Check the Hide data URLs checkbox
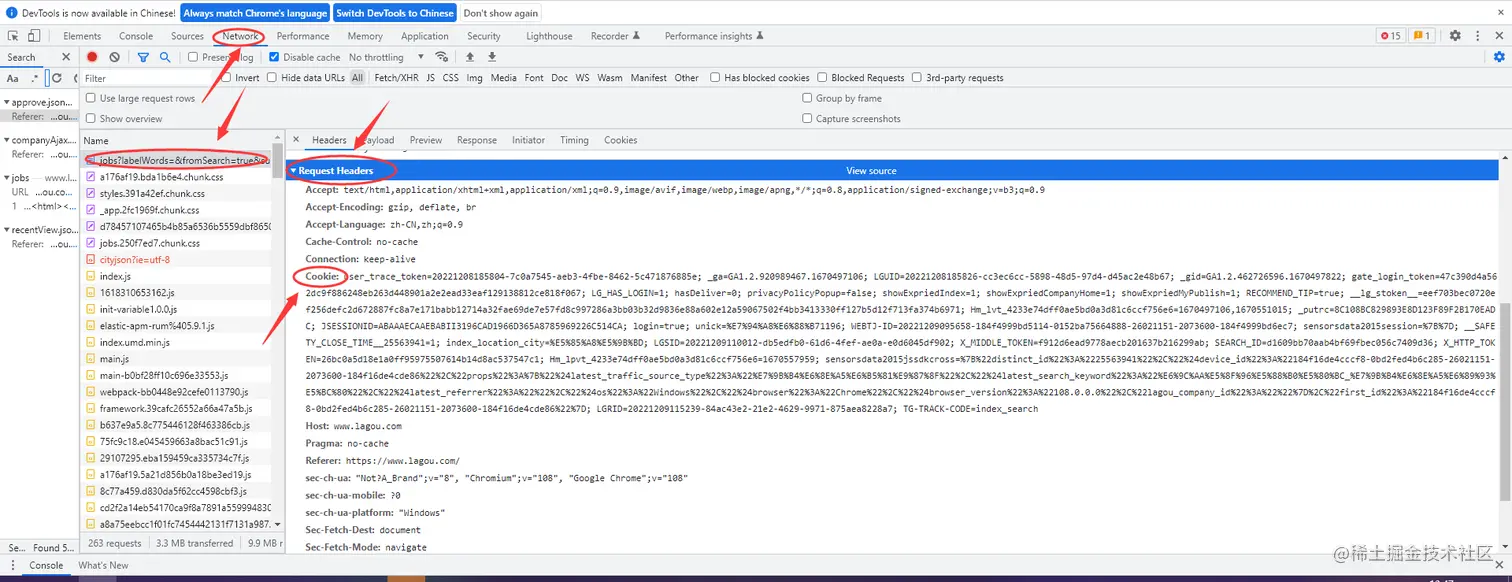1512x582 pixels. click(273, 78)
